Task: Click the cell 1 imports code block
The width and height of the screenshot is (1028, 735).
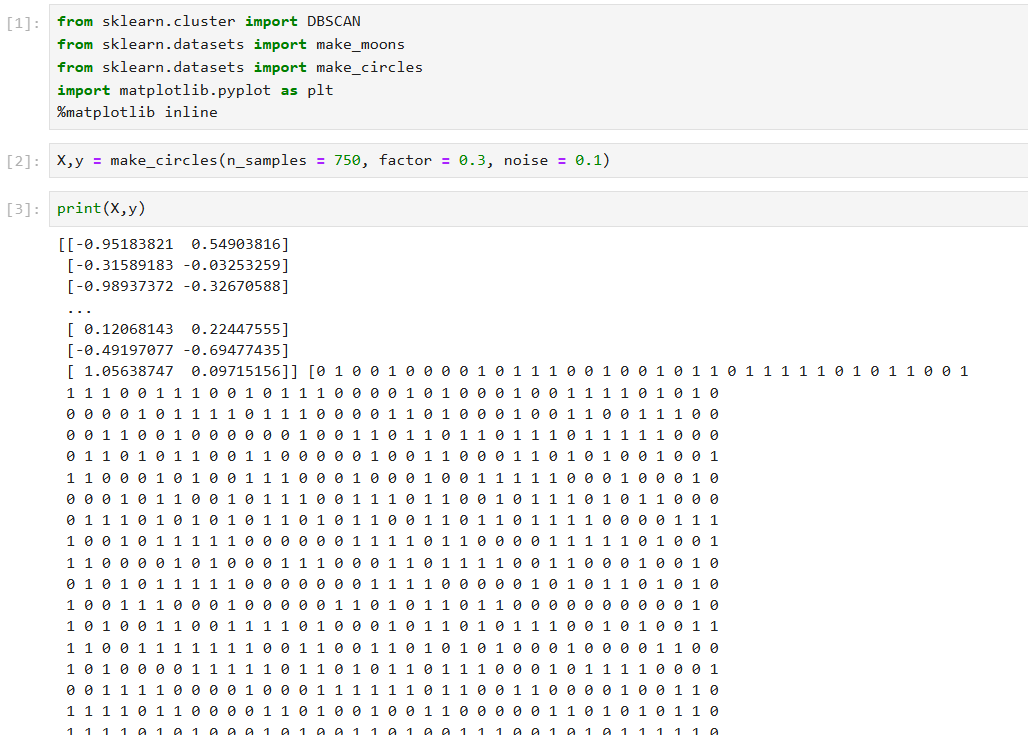Action: pyautogui.click(x=538, y=67)
